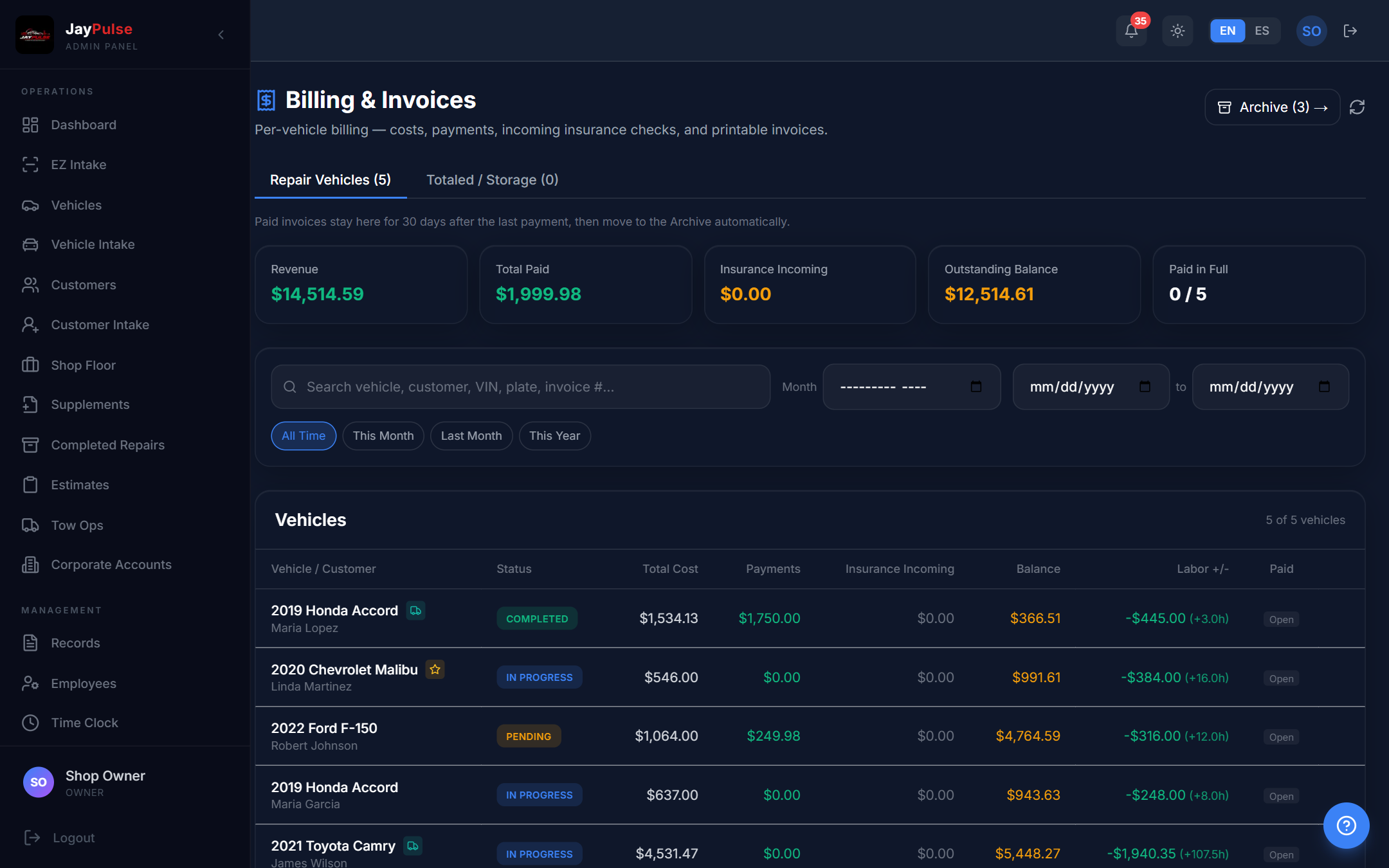The height and width of the screenshot is (868, 1389).
Task: Click the PENDING status badge
Action: click(529, 736)
